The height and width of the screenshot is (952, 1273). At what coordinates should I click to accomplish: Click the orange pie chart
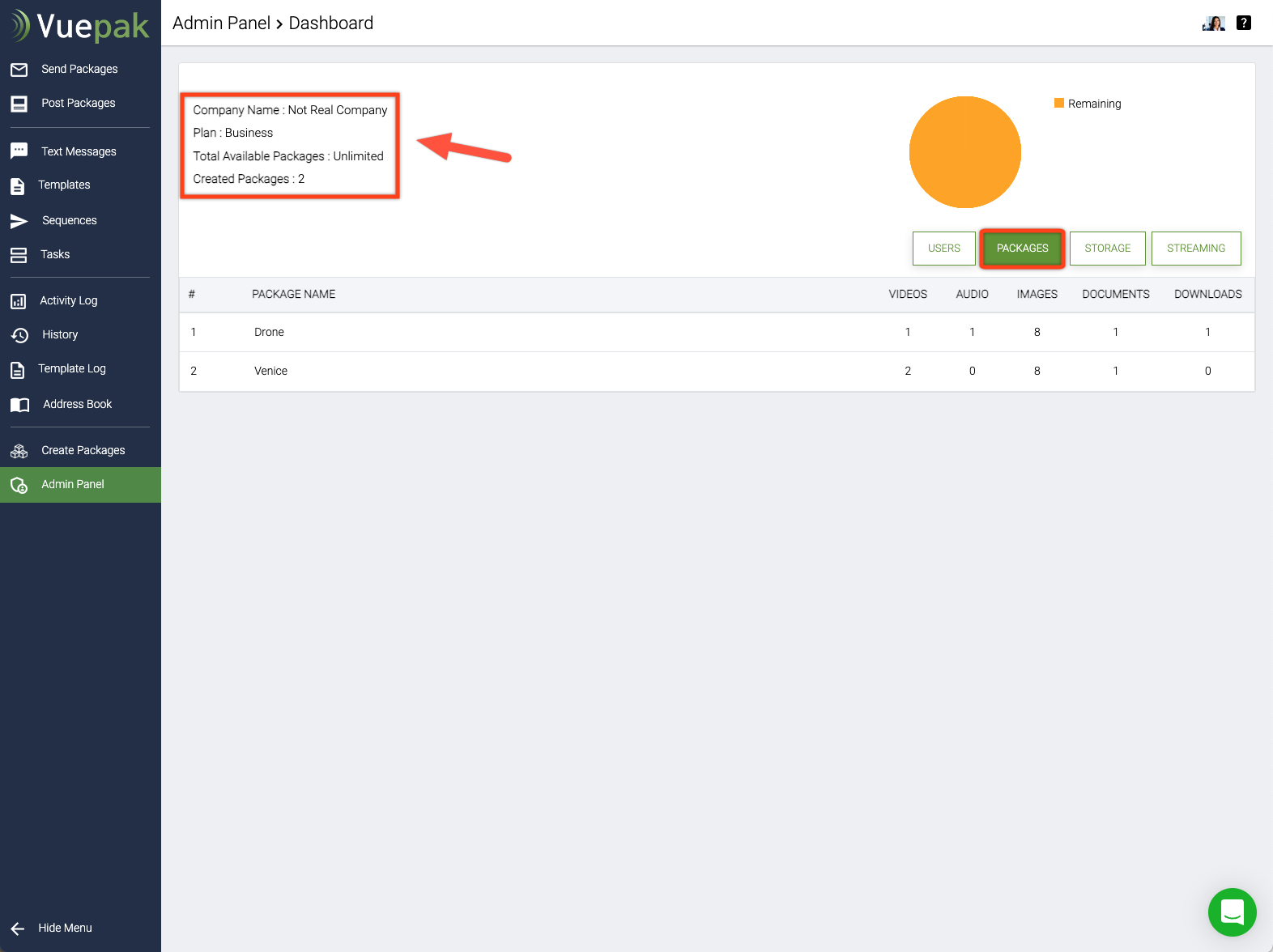tap(965, 152)
